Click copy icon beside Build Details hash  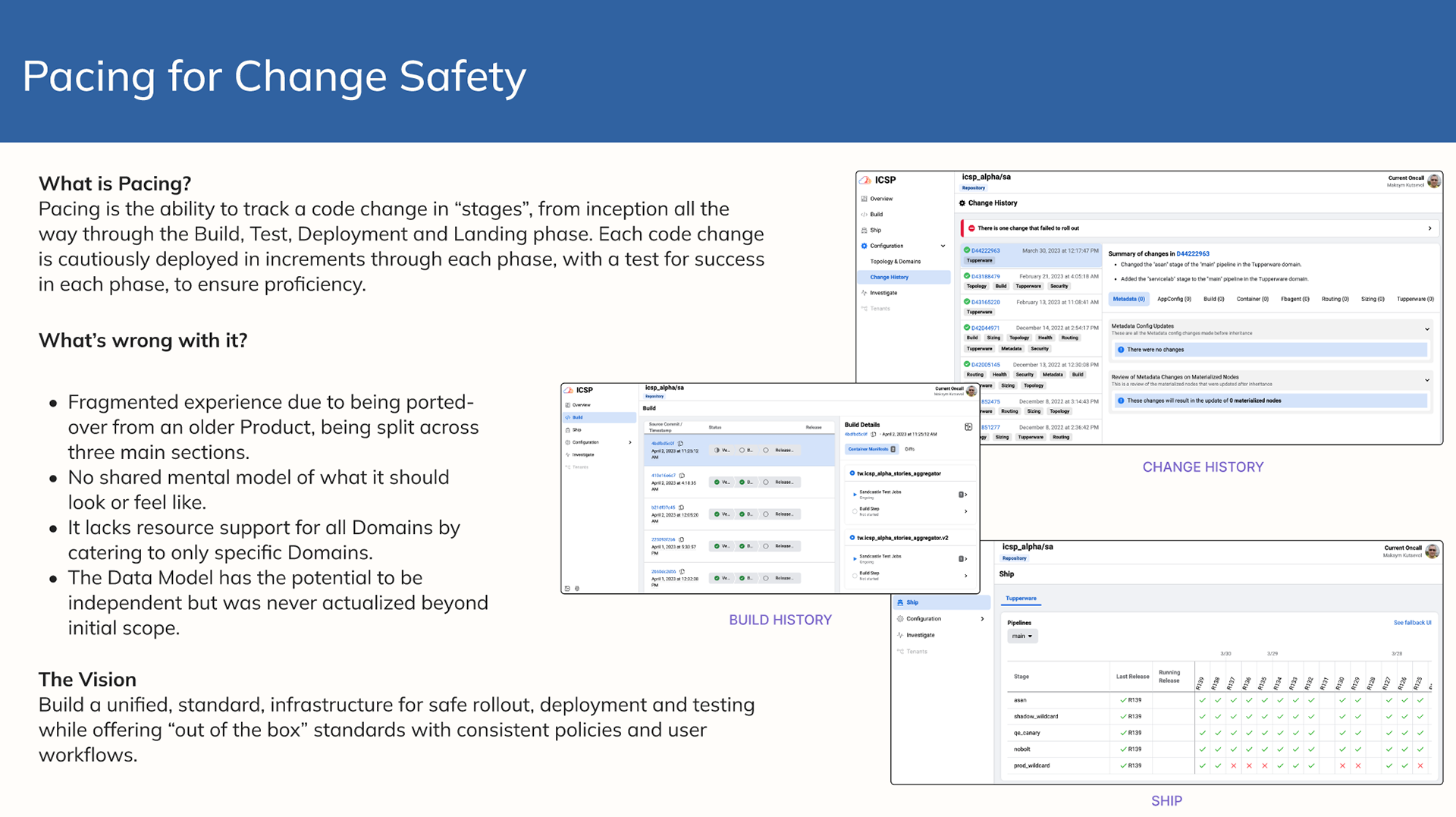[x=874, y=435]
